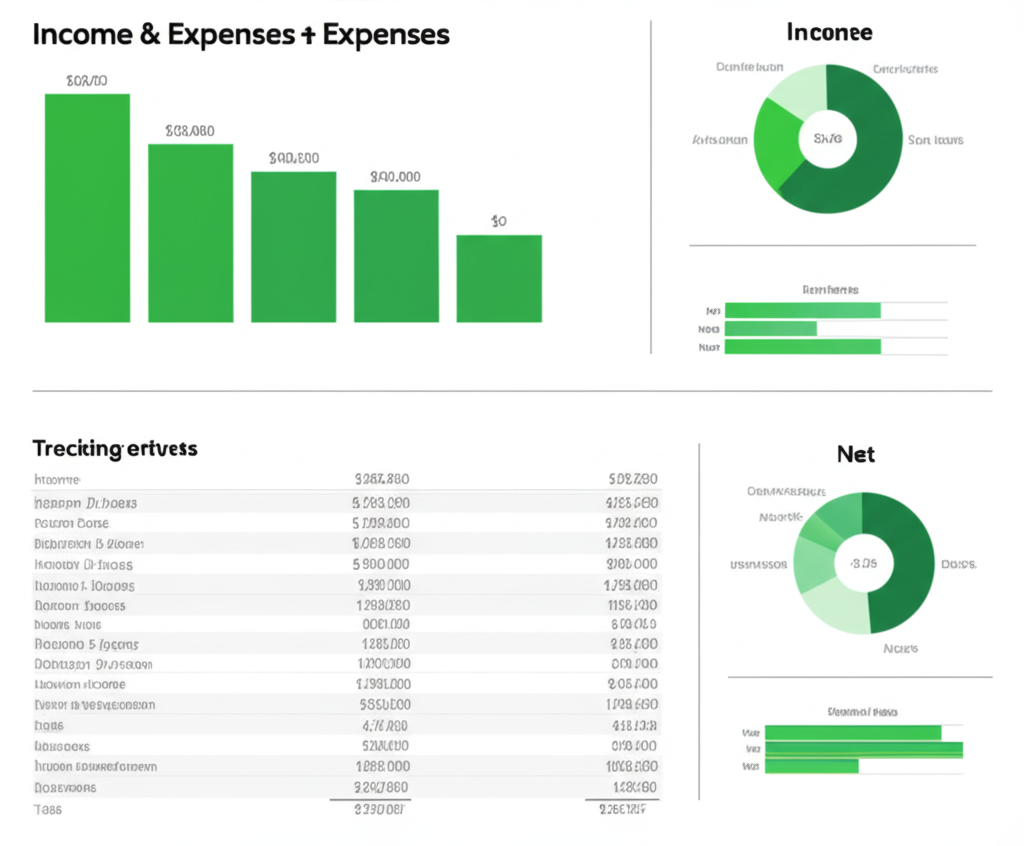Click the top horizontal bar below Income donut
The height and width of the screenshot is (846, 1024).
pos(802,310)
